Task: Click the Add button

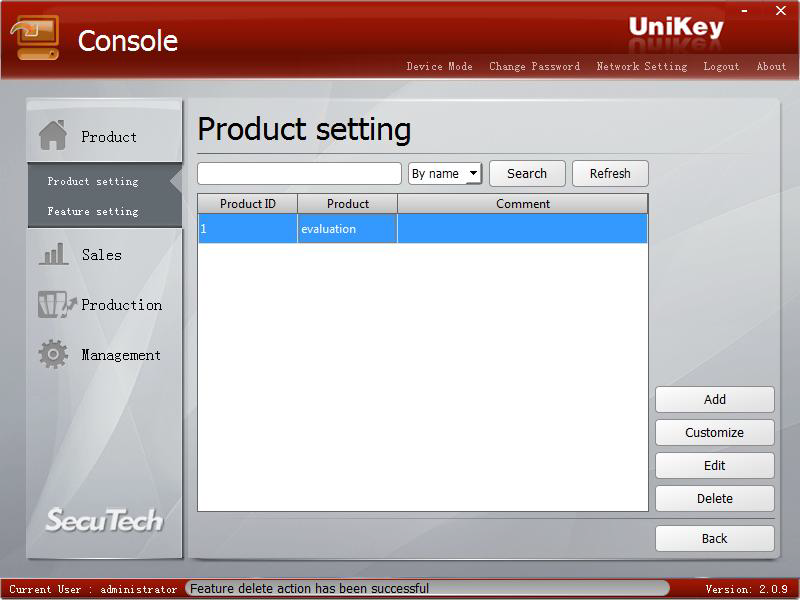Action: [714, 399]
